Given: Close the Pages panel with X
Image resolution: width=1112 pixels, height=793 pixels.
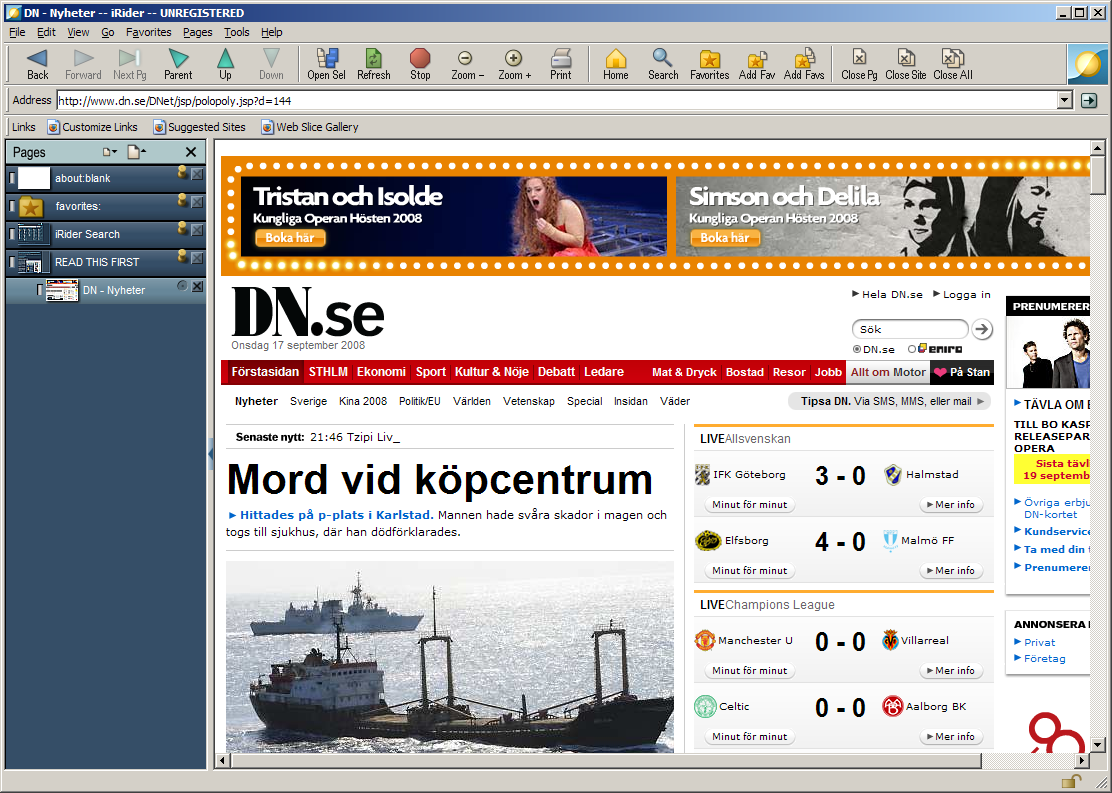Looking at the screenshot, I should point(191,152).
